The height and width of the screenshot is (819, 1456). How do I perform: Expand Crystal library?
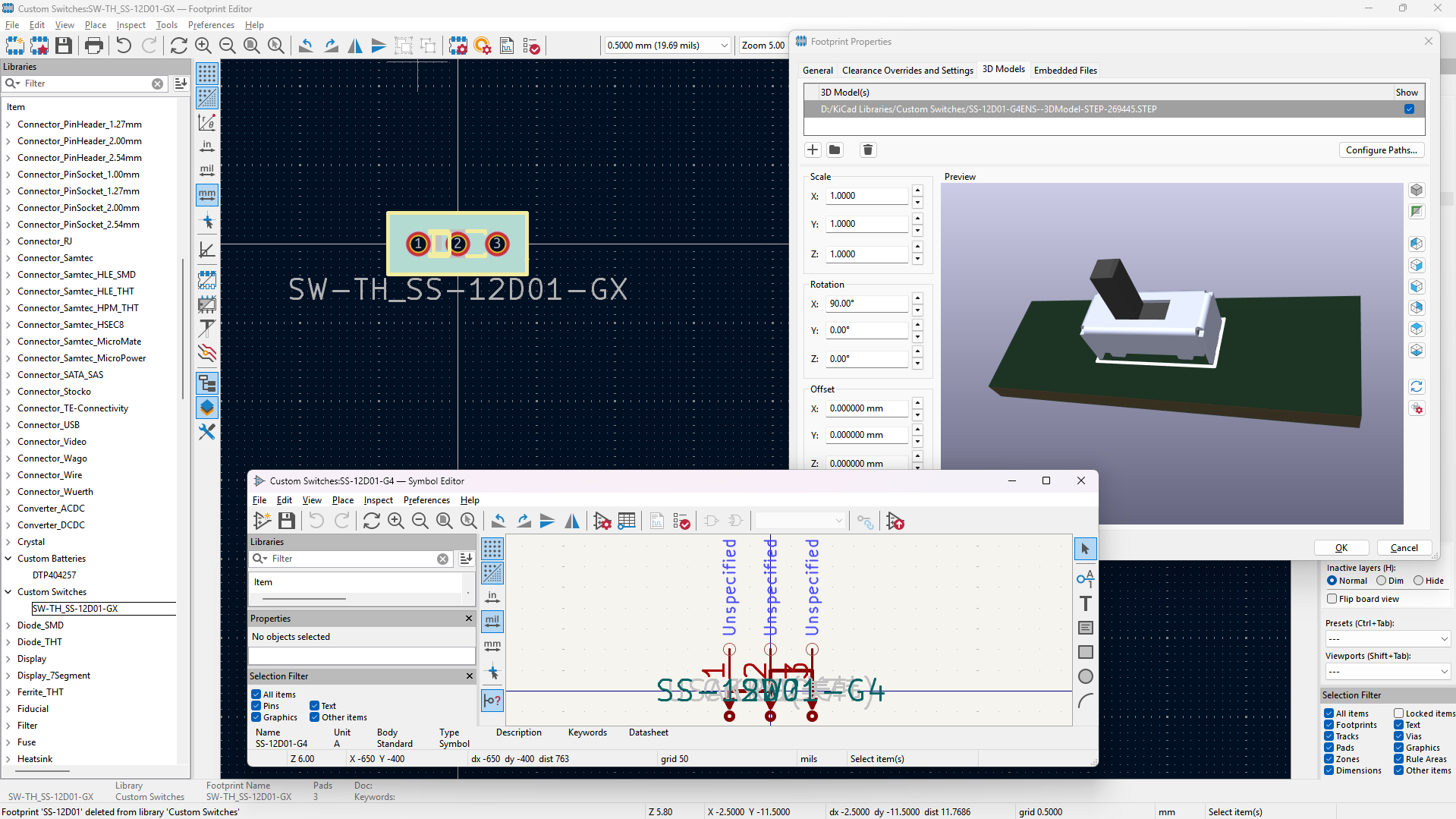[x=8, y=542]
